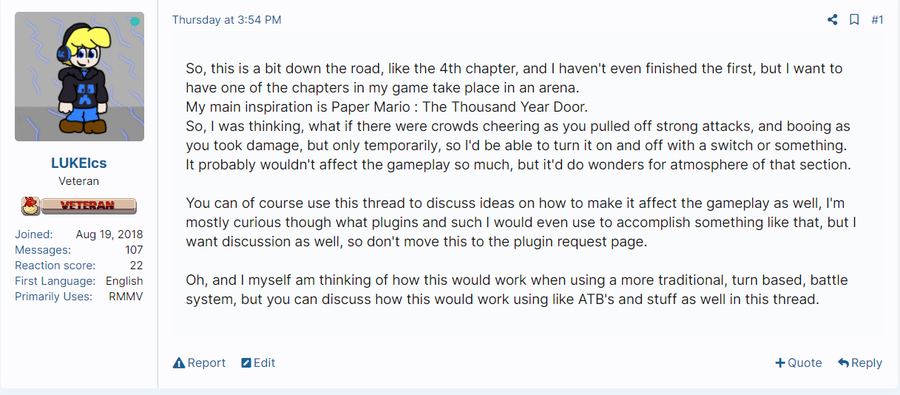Add this post to a multi-quote with +Quote
900x395 pixels.
pos(798,363)
